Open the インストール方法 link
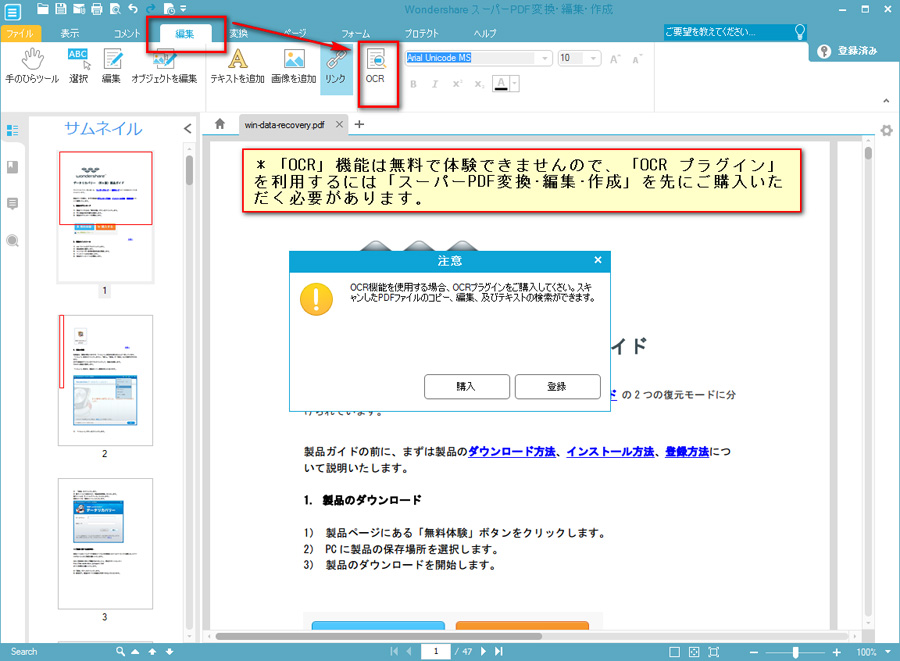 click(610, 452)
